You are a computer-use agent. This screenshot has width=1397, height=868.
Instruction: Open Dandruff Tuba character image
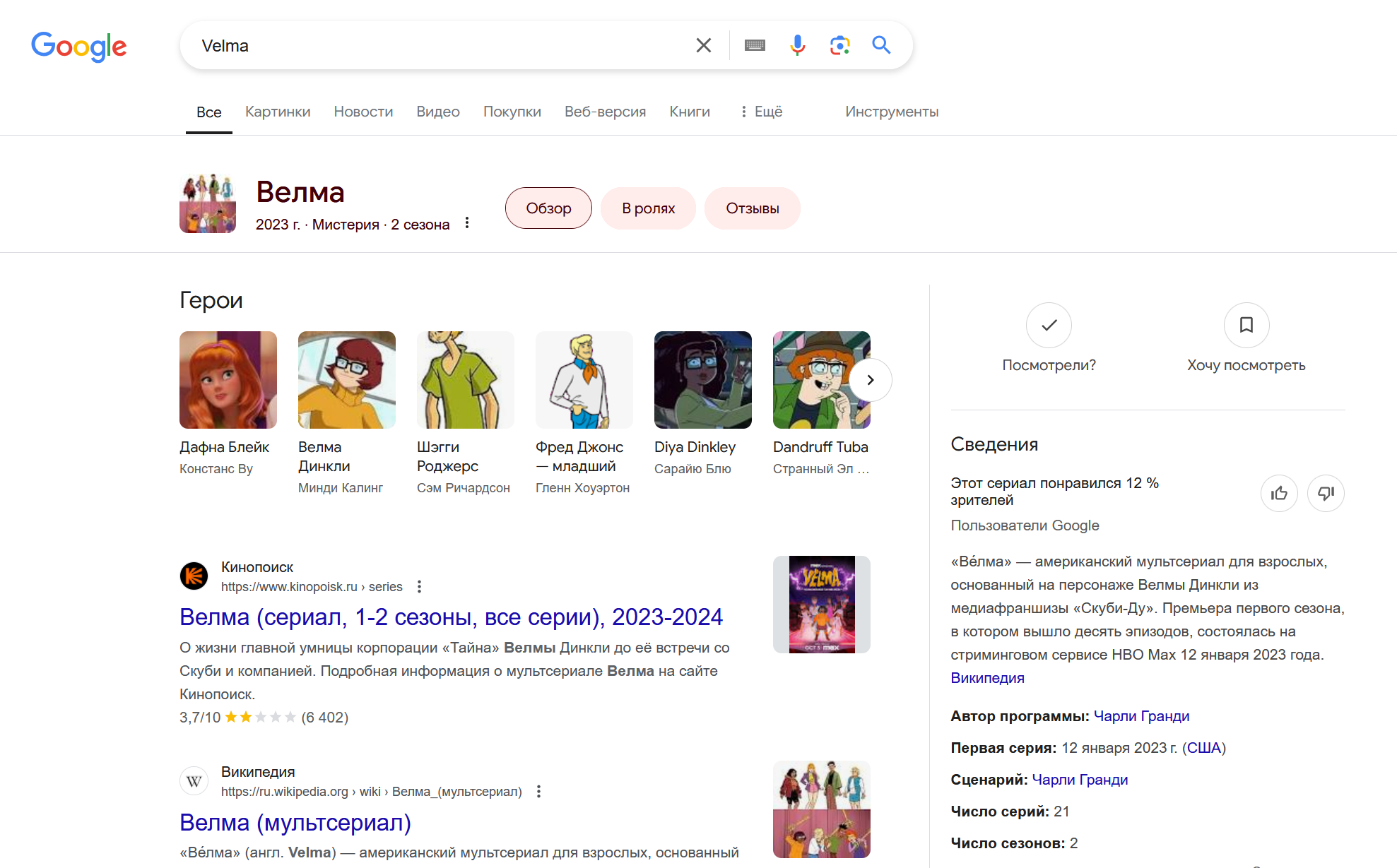[x=822, y=380]
